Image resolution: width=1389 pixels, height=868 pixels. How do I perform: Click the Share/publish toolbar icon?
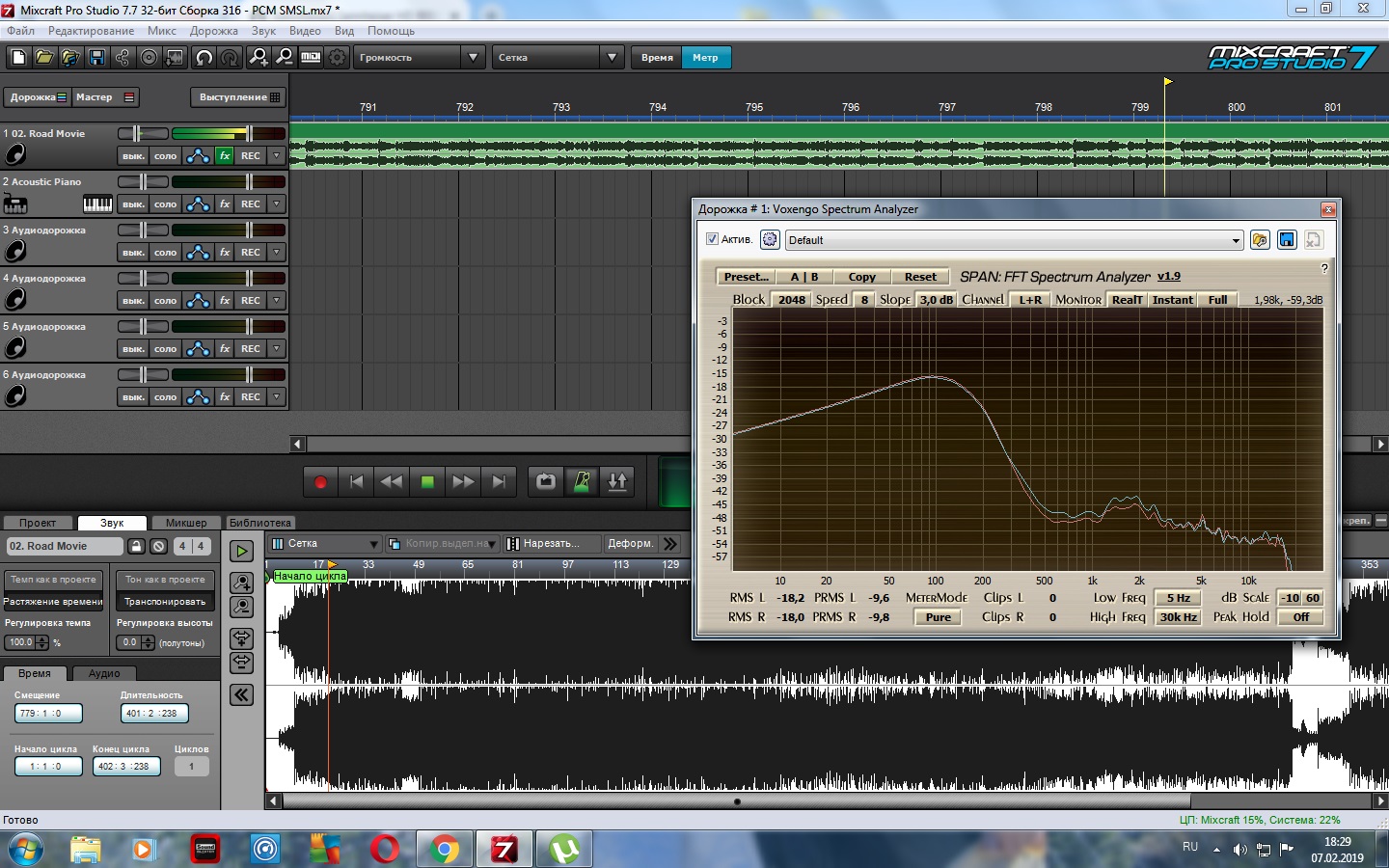click(x=123, y=58)
